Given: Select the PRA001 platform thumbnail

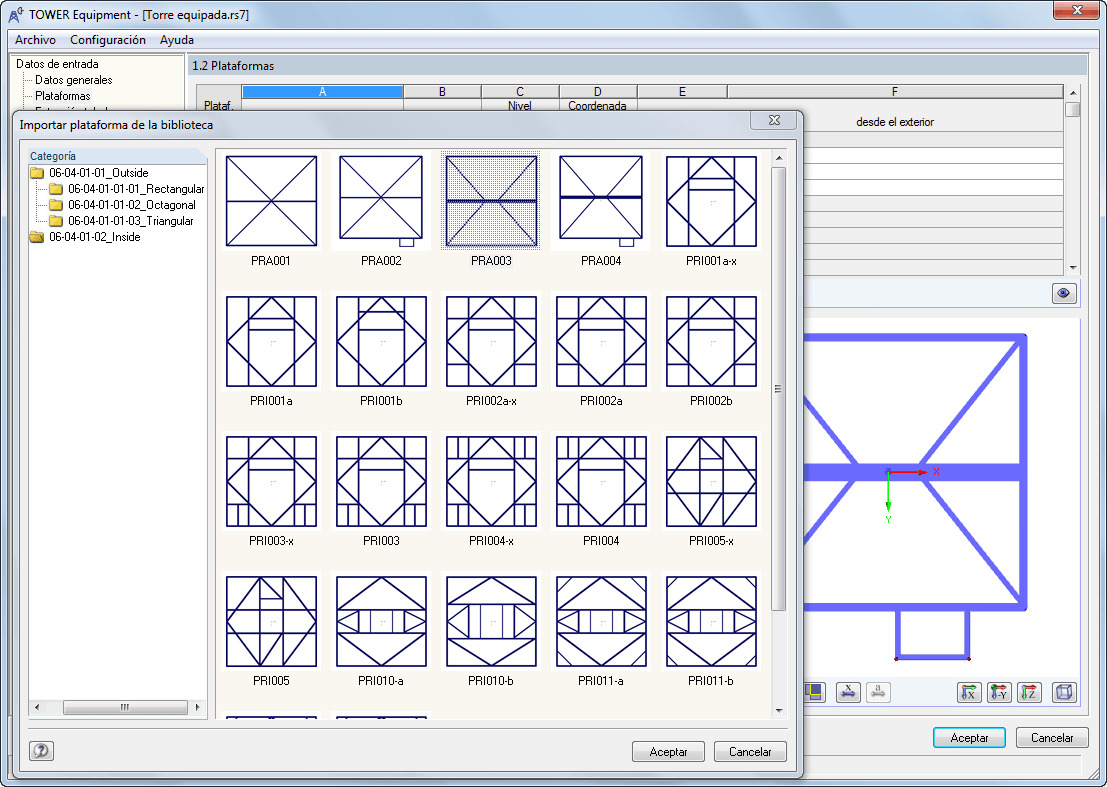Looking at the screenshot, I should pos(271,201).
